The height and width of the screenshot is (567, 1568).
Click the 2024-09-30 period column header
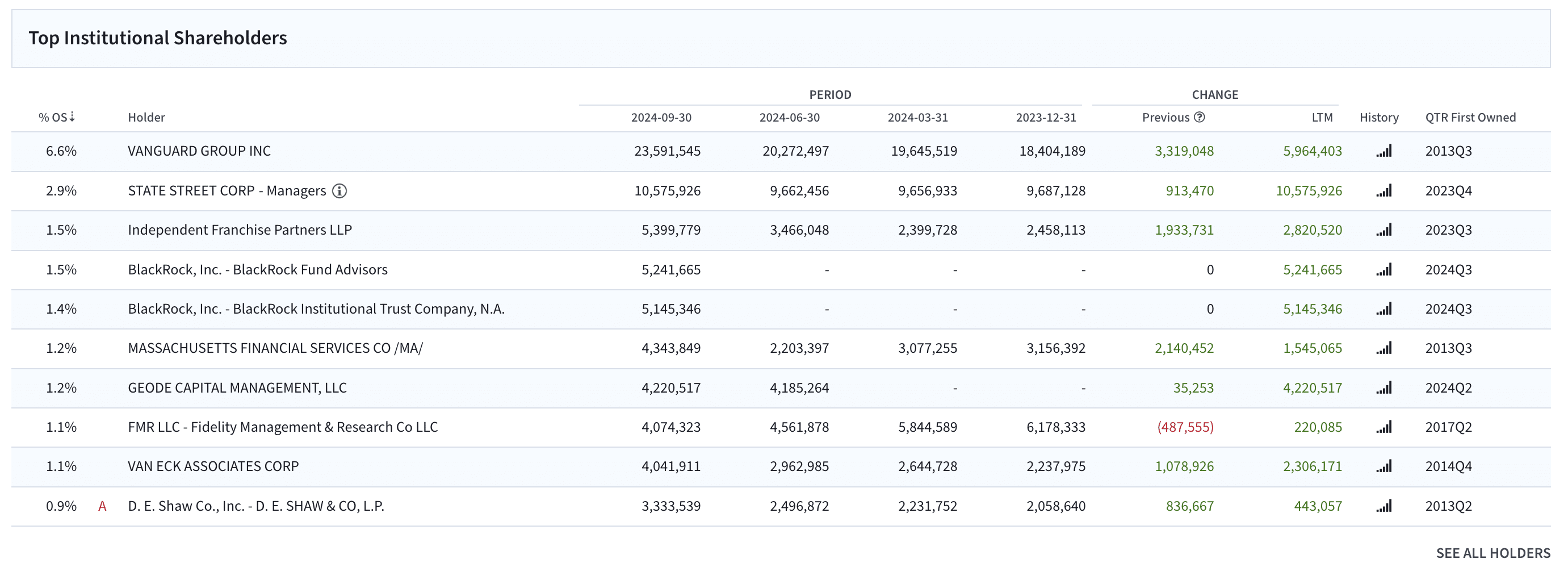[x=661, y=117]
